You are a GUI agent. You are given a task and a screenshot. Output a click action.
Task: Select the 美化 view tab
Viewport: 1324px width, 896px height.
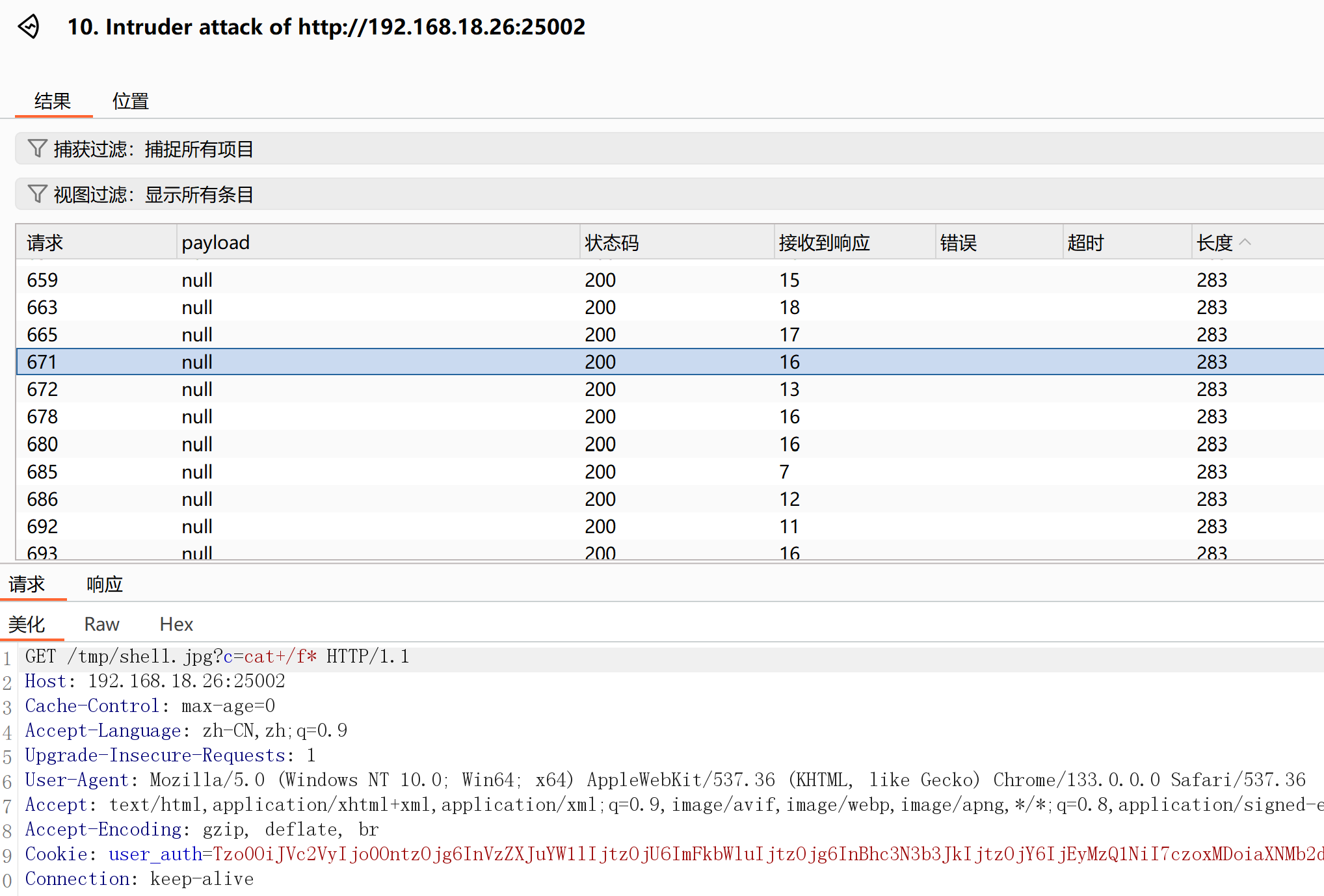click(27, 624)
